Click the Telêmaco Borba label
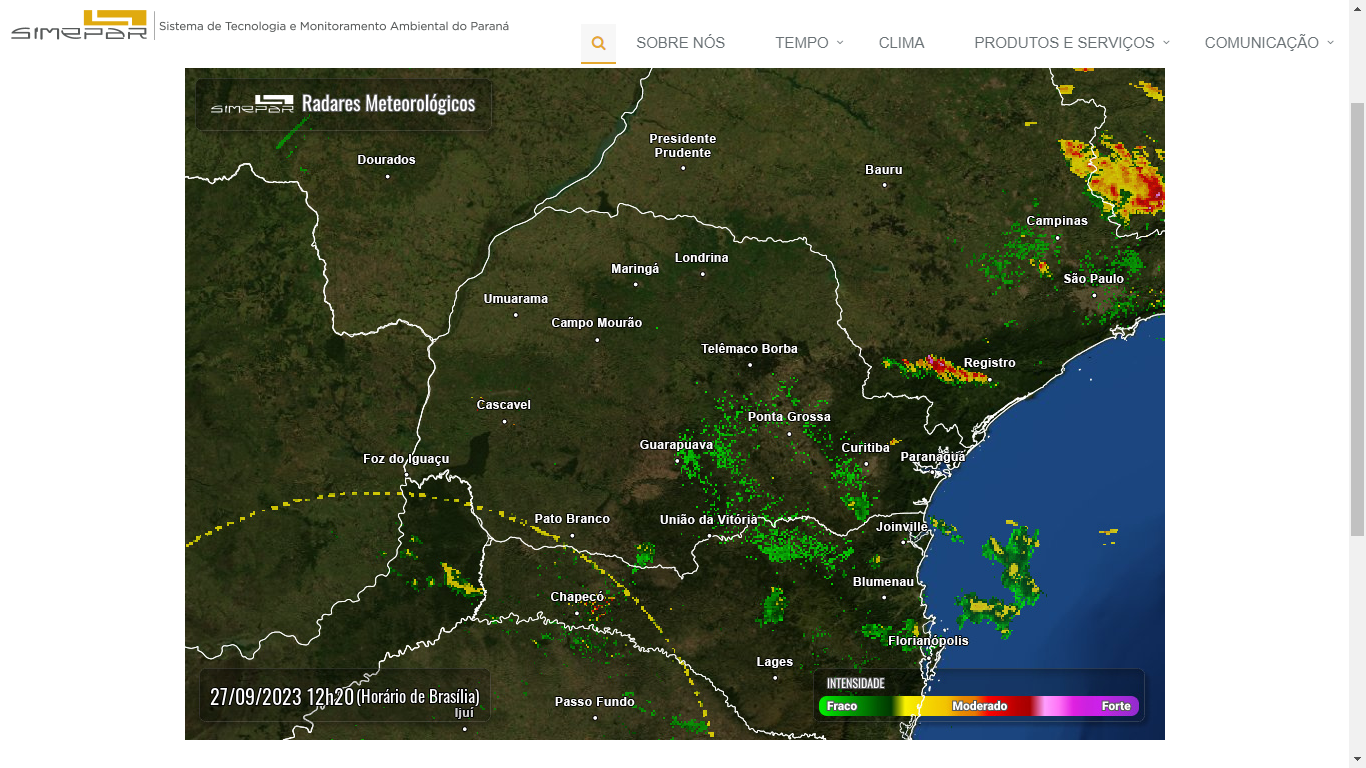 tap(749, 349)
